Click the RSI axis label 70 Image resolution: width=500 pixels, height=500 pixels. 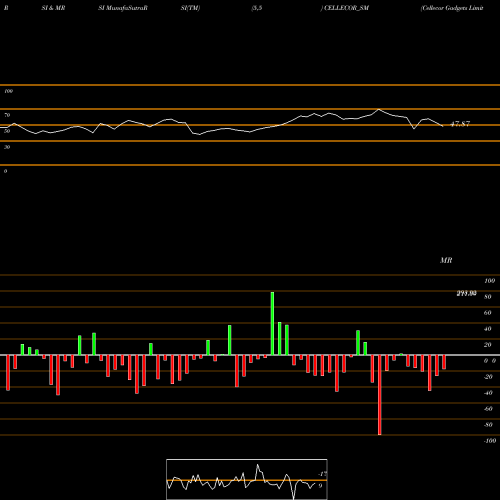7,115
